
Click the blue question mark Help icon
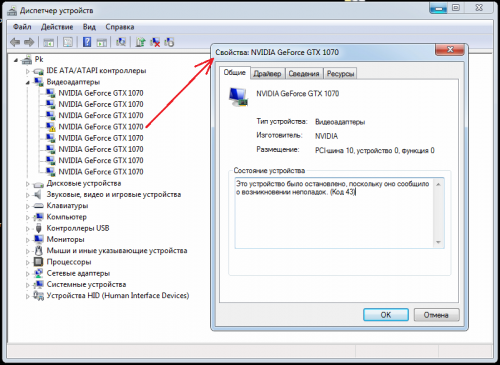tap(87, 42)
